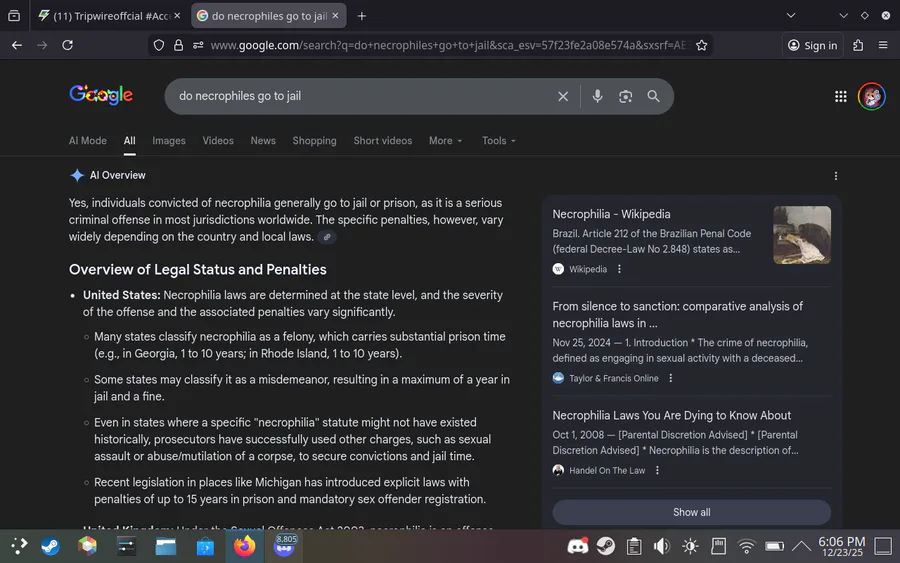
Task: Open Necrophilia Laws You Are Dying link
Action: coord(672,416)
